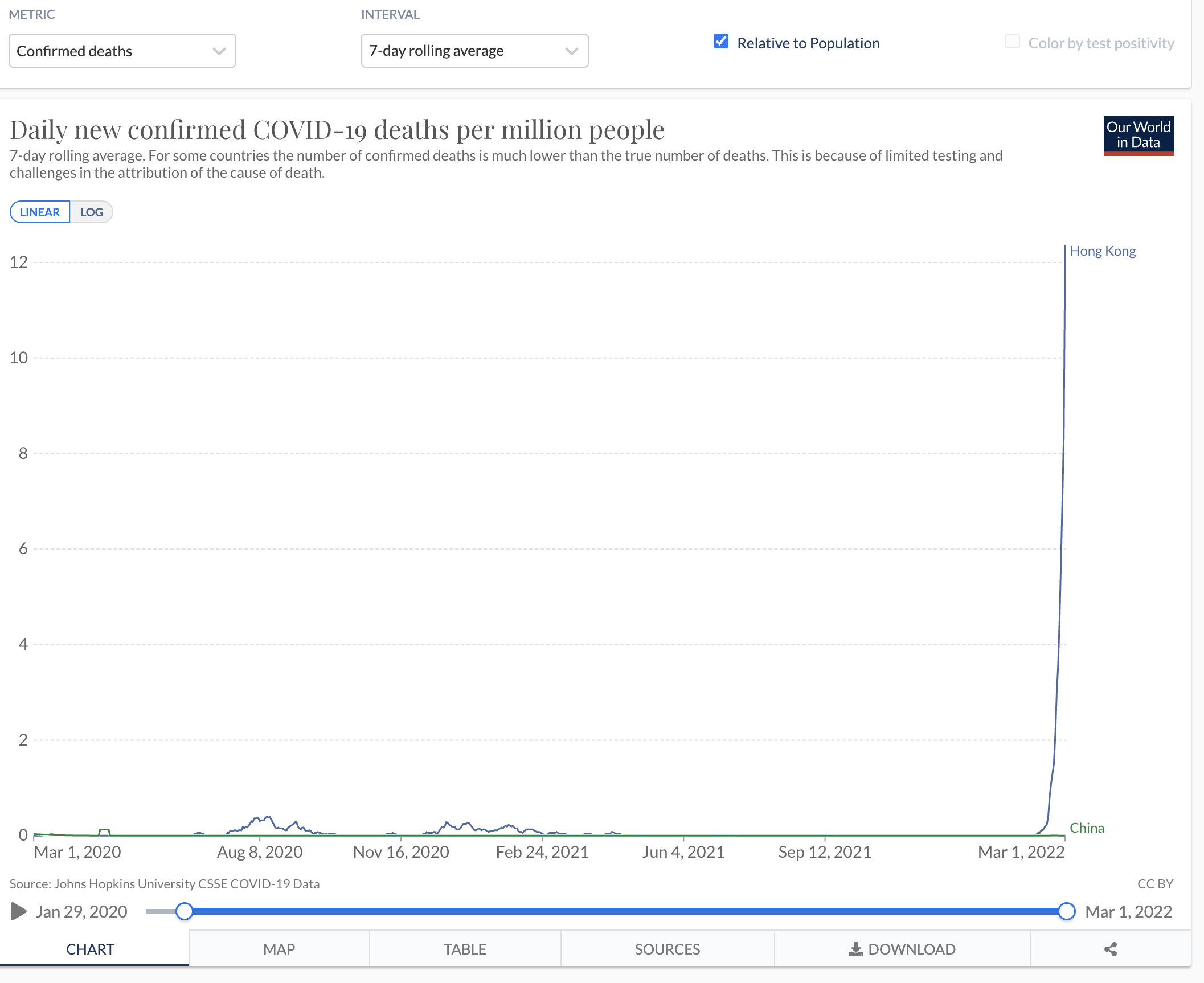1204x983 pixels.
Task: Click the Interval dropdown chevron arrow
Action: coord(571,51)
